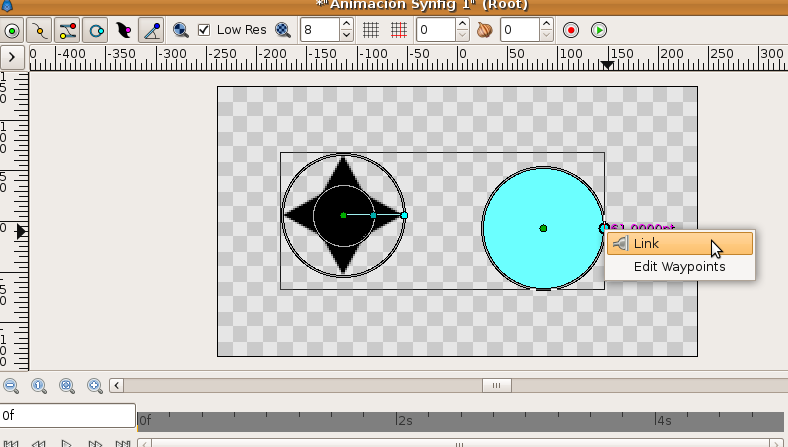
Task: Toggle width handles visibility button
Action: tap(124, 30)
